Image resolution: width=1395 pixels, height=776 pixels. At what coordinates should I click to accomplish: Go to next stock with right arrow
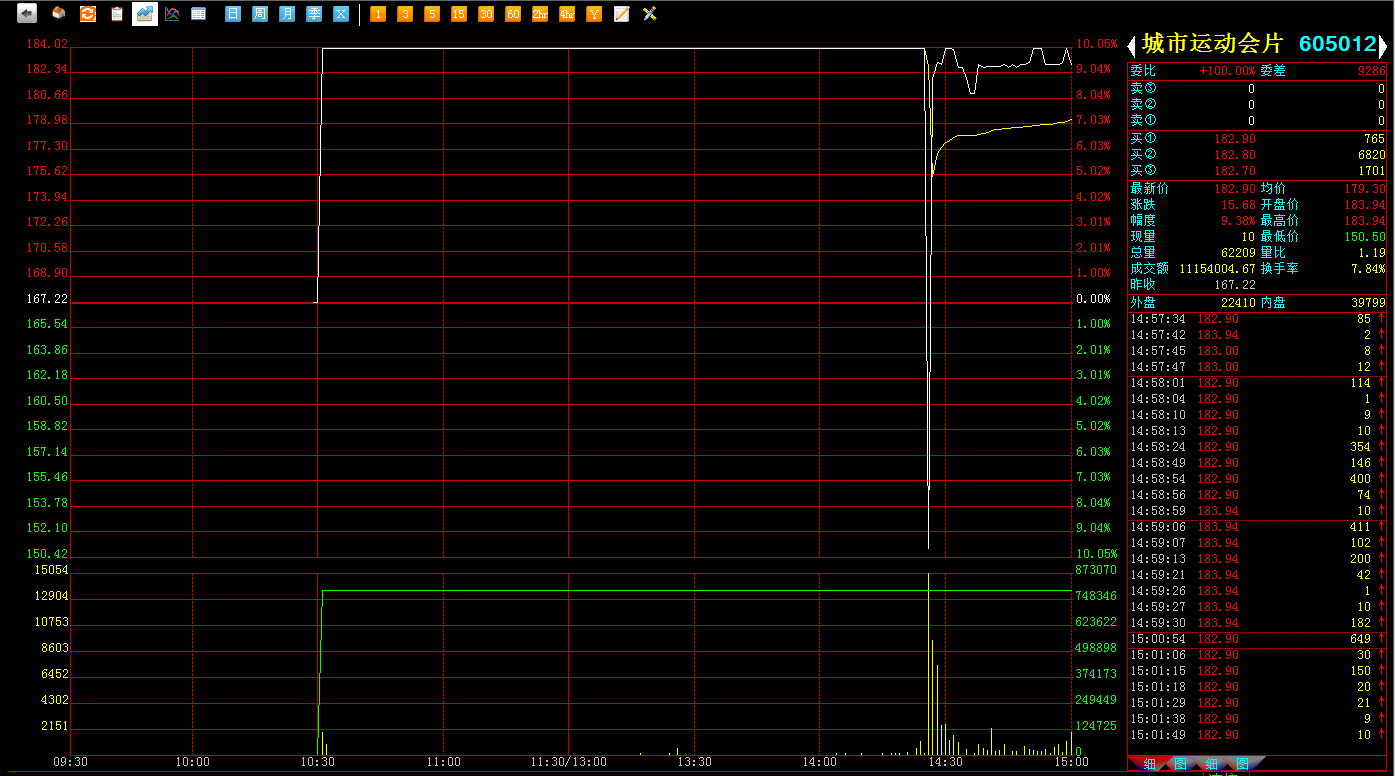(1384, 45)
